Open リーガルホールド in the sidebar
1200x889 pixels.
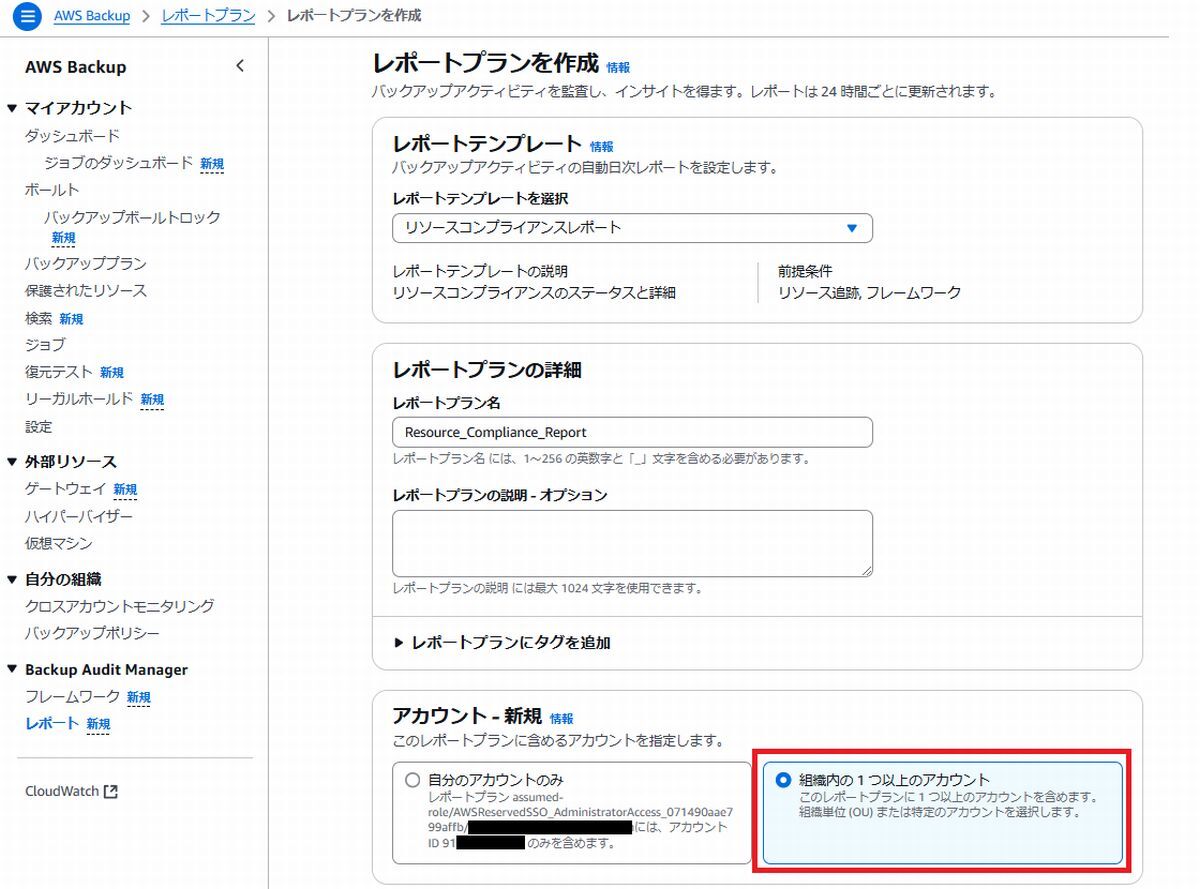pos(79,399)
